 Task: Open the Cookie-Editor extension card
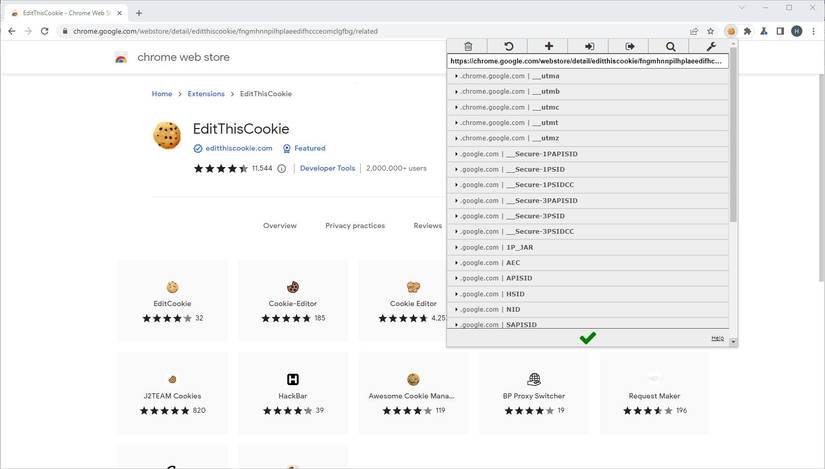[x=293, y=302]
